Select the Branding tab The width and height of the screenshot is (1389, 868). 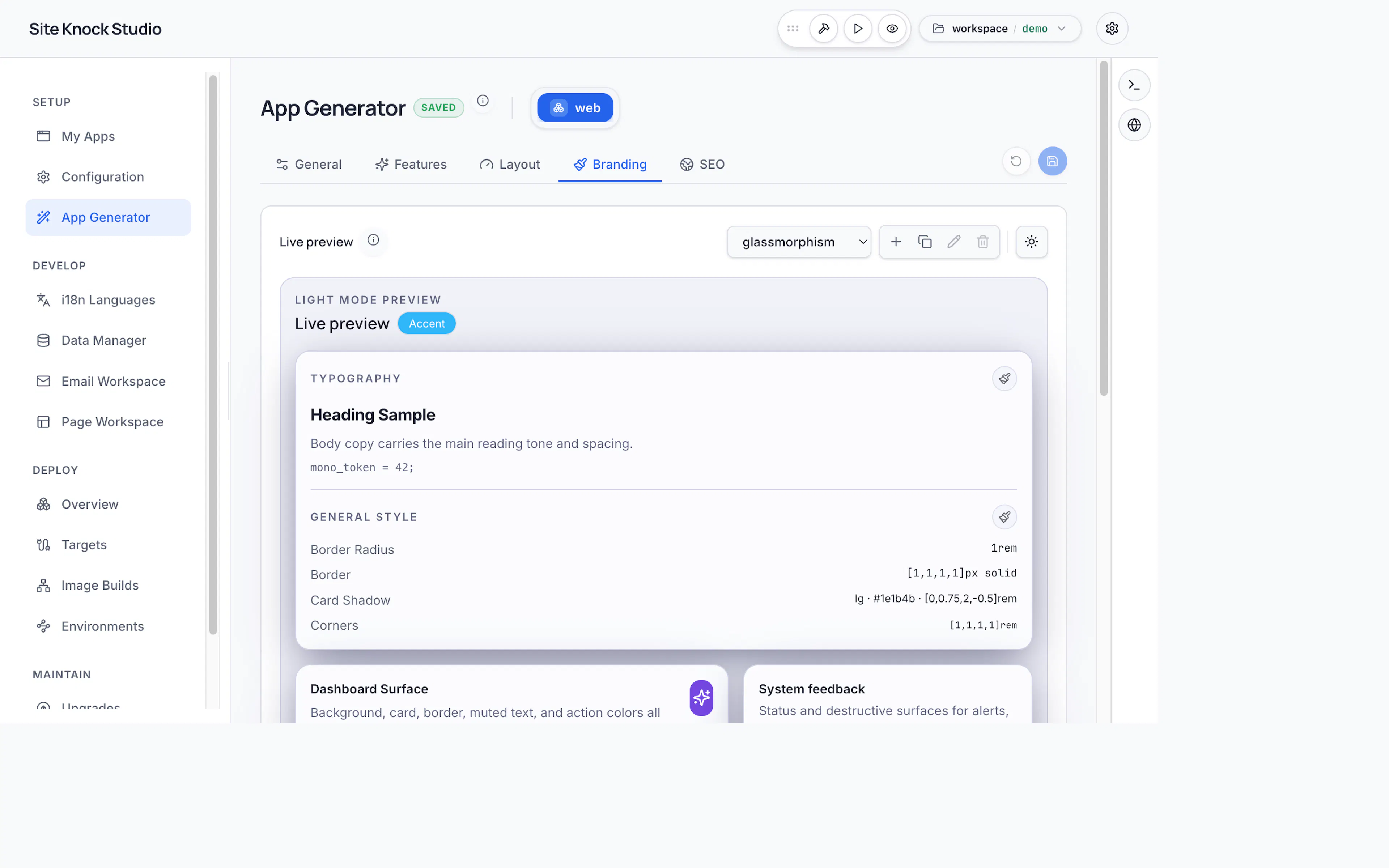610,165
